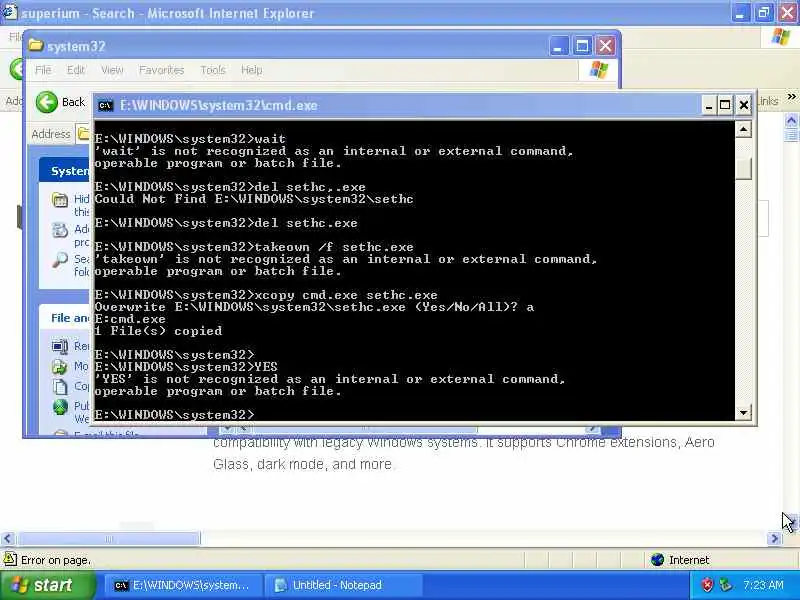Screen dimensions: 800x600
Task: Click the Search for files magnifier icon
Action: pyautogui.click(x=60, y=260)
